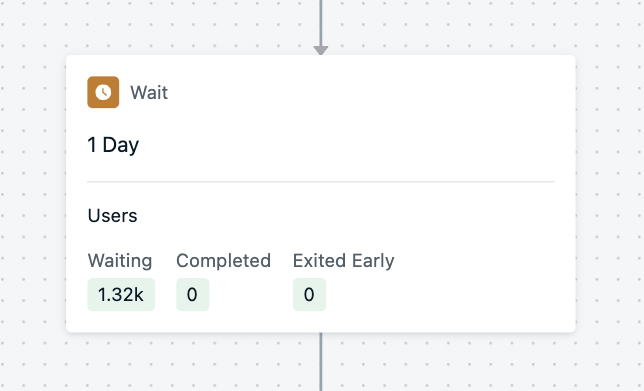644x391 pixels.
Task: Select the connector line below the Wait node
Action: (x=321, y=361)
